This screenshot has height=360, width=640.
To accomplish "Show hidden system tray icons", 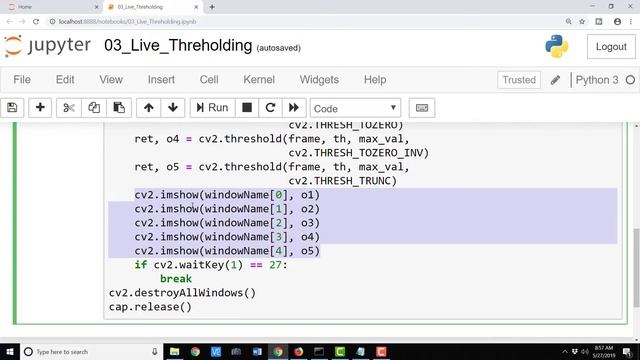I will tap(565, 352).
